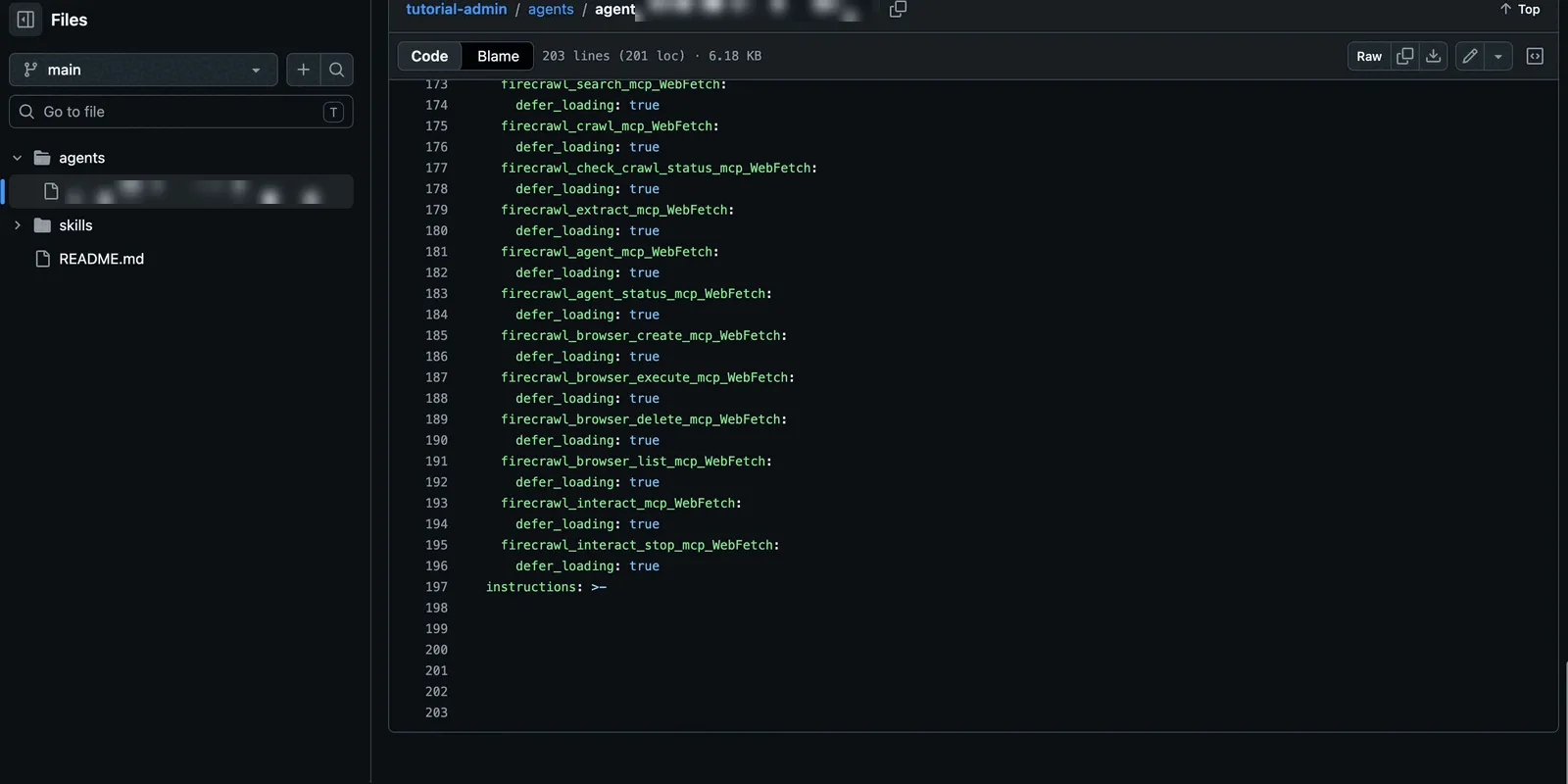Switch to the Code tab

tap(429, 56)
